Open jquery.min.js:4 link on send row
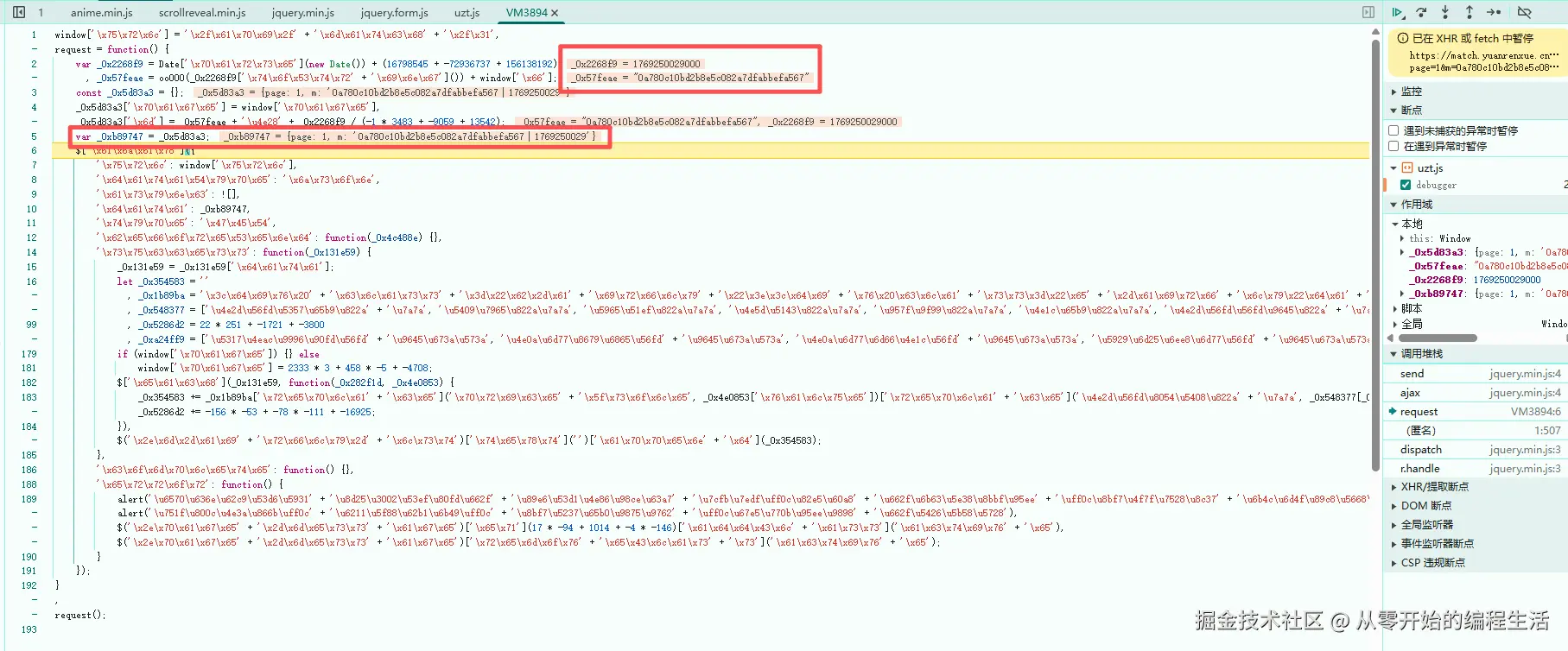The height and width of the screenshot is (651, 1568). pos(1525,374)
